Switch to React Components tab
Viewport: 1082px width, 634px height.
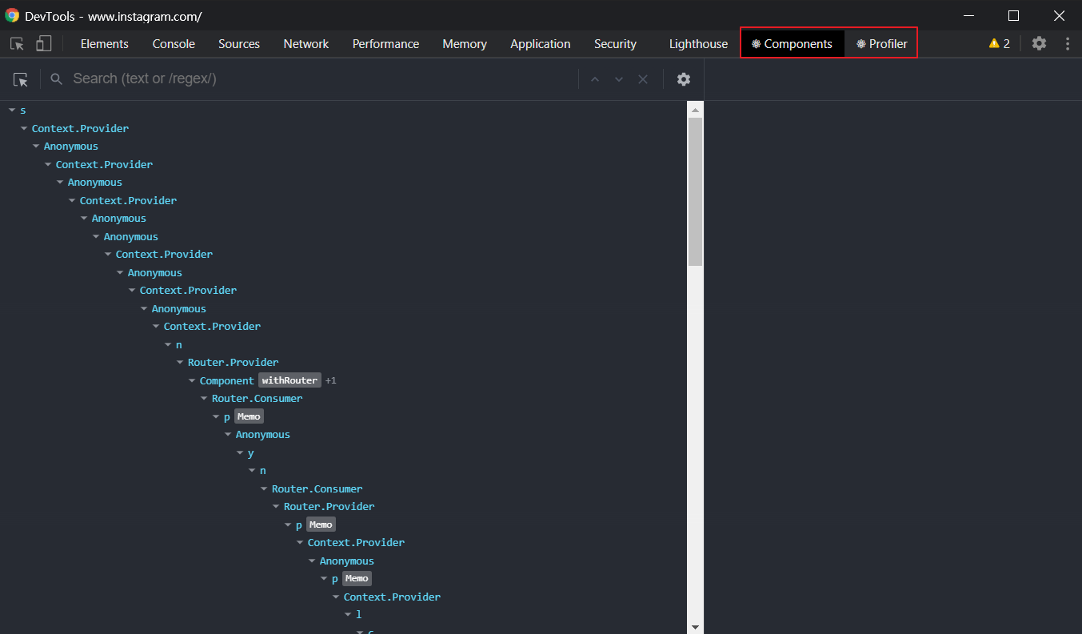[792, 43]
